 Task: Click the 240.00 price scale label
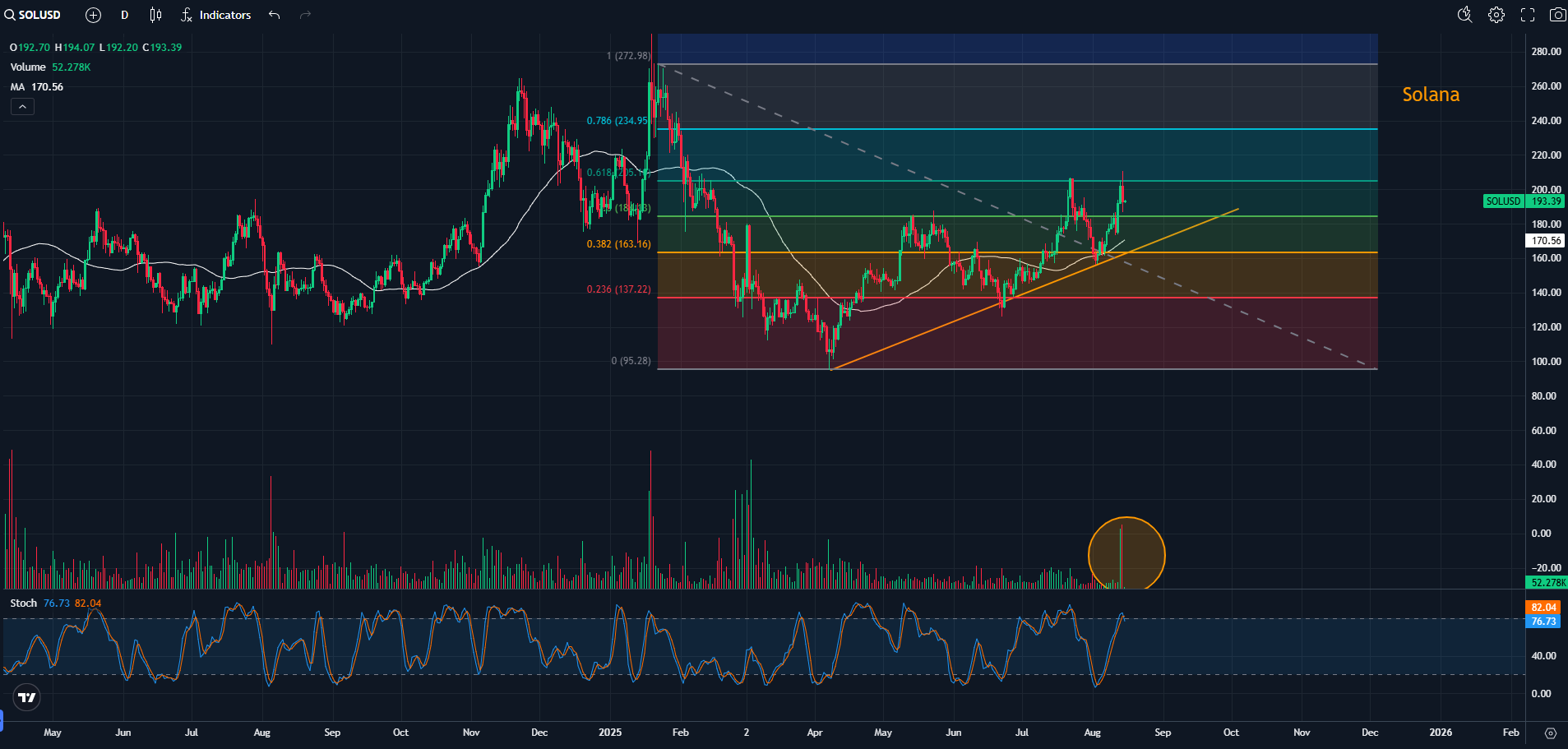[x=1546, y=121]
